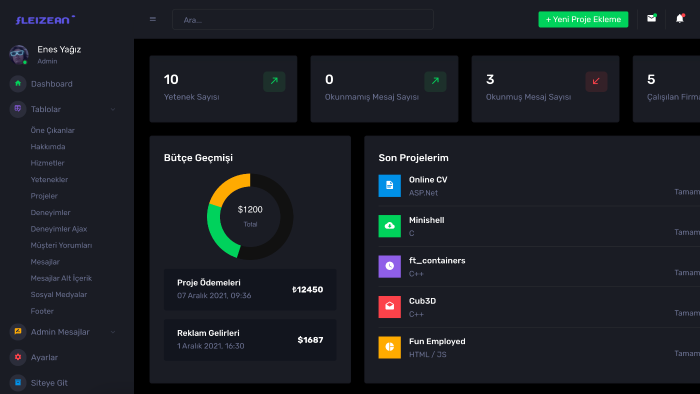The image size is (700, 394).
Task: Go to Mesajlar page
Action: [45, 262]
